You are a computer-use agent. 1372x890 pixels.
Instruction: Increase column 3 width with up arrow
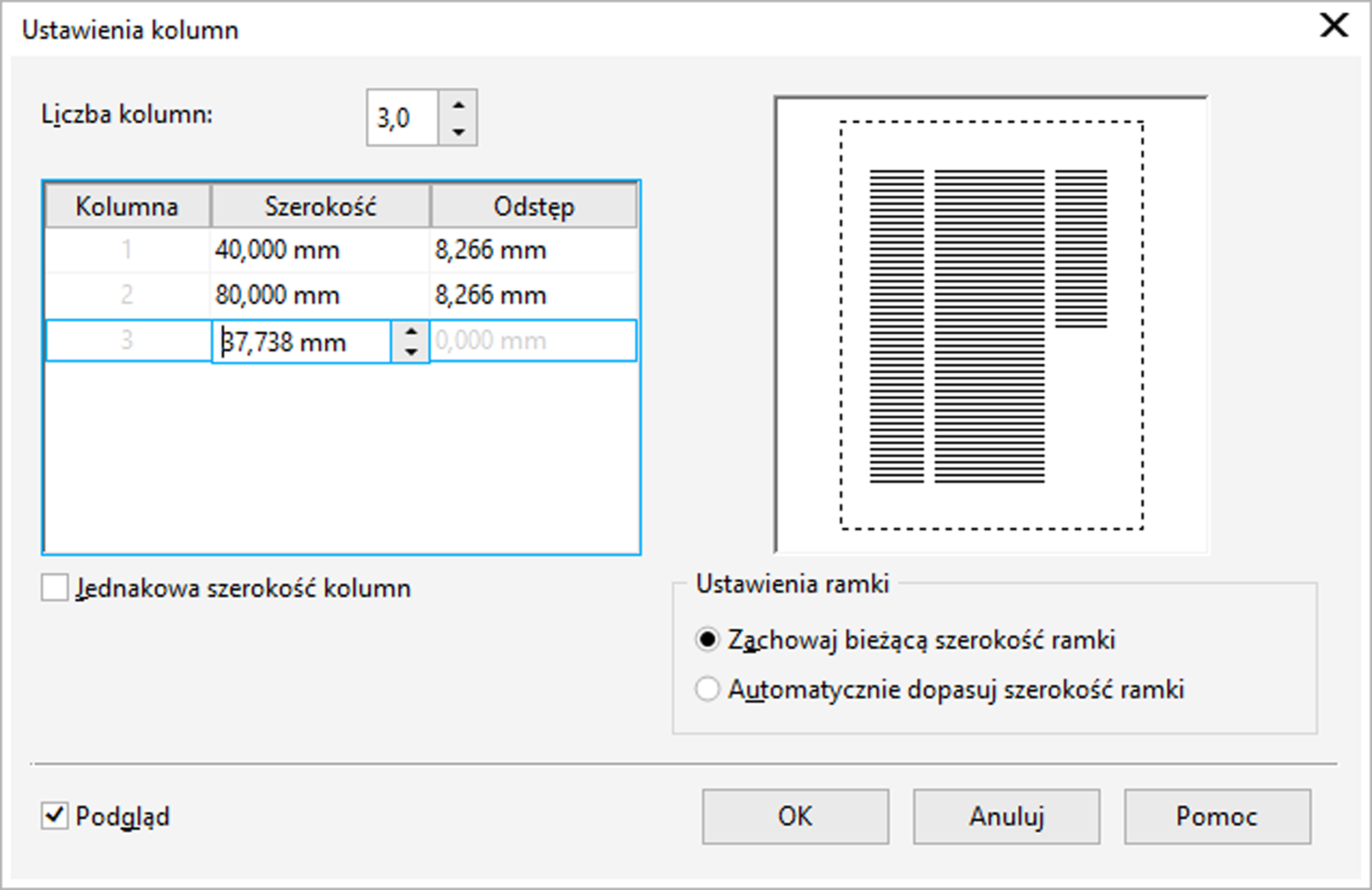[x=411, y=332]
